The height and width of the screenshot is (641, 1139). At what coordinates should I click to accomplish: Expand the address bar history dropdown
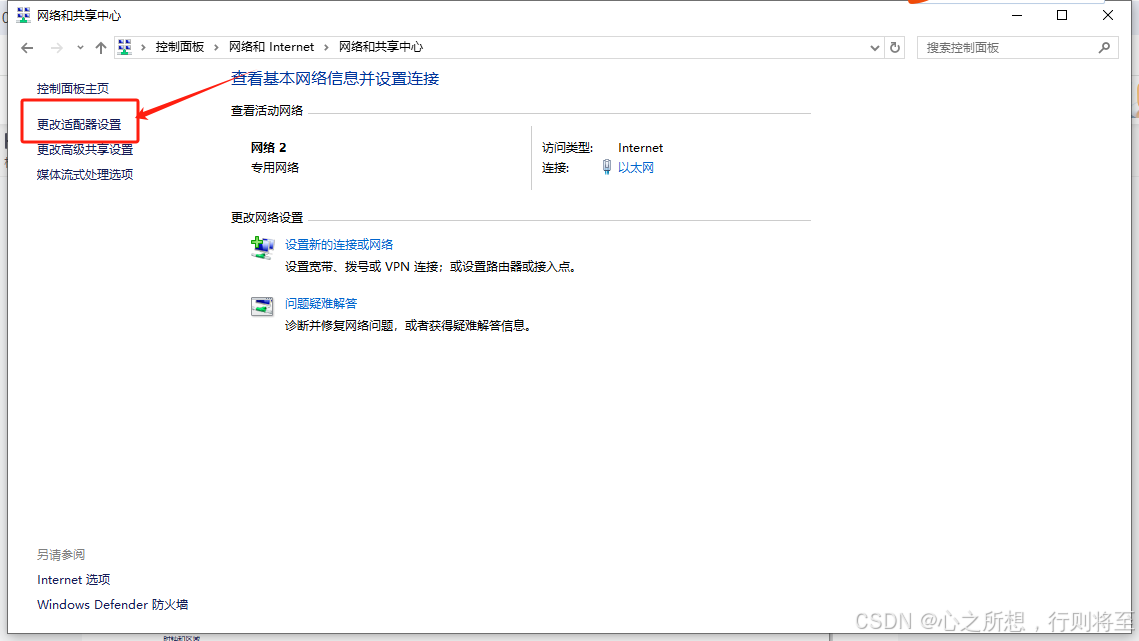[874, 47]
